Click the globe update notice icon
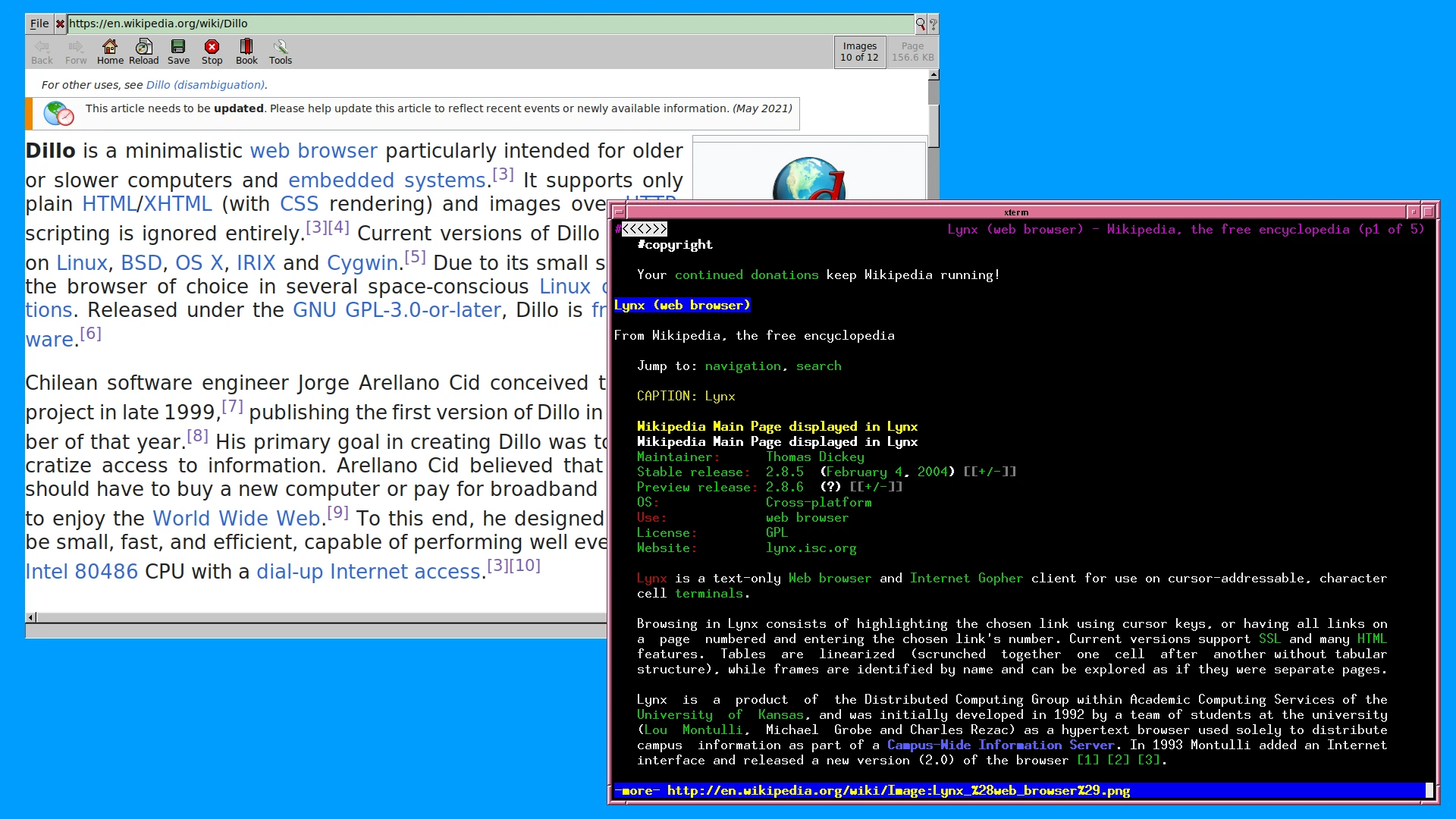The width and height of the screenshot is (1456, 819). 59,114
